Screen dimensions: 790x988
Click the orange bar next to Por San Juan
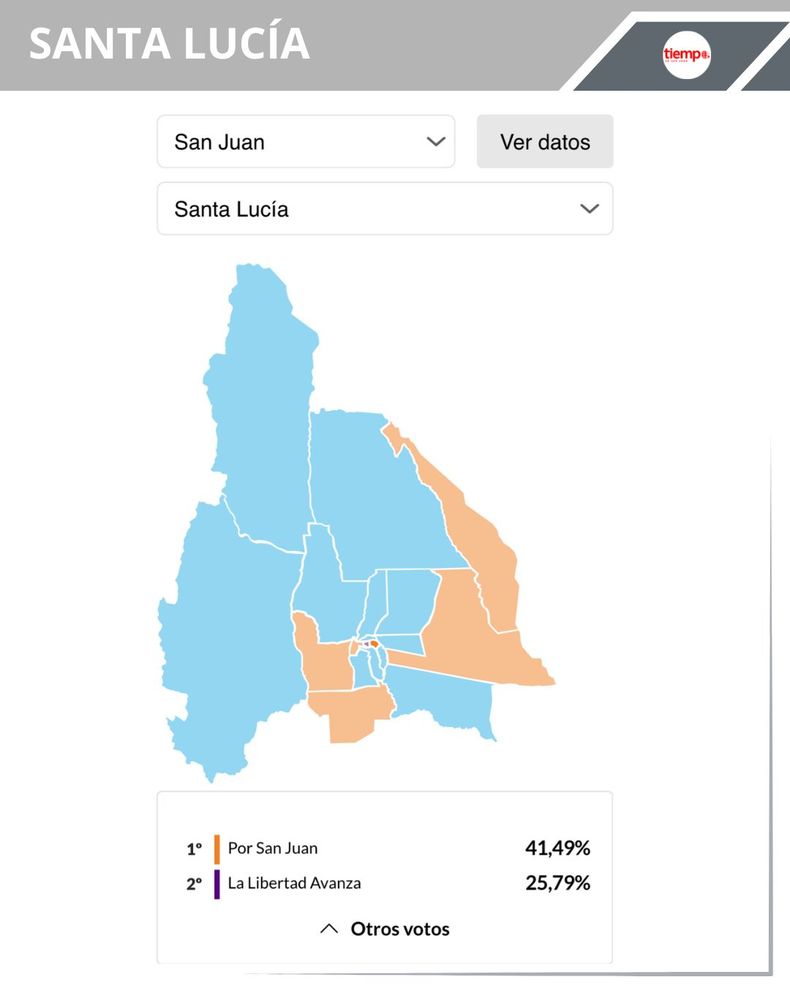[x=216, y=848]
